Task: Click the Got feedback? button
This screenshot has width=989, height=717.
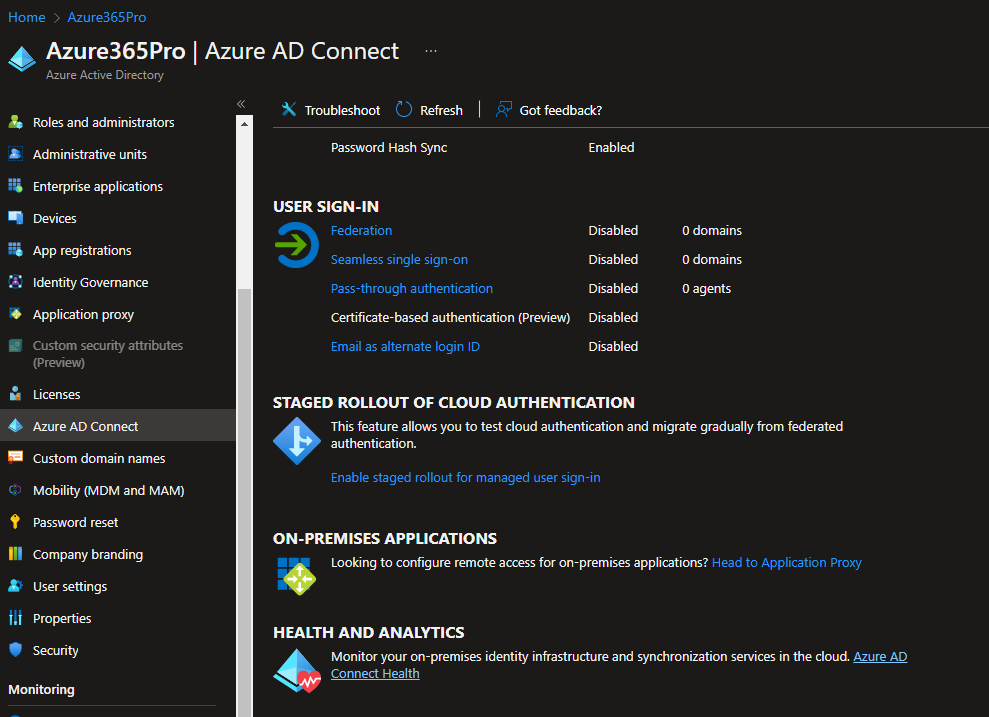Action: point(549,110)
